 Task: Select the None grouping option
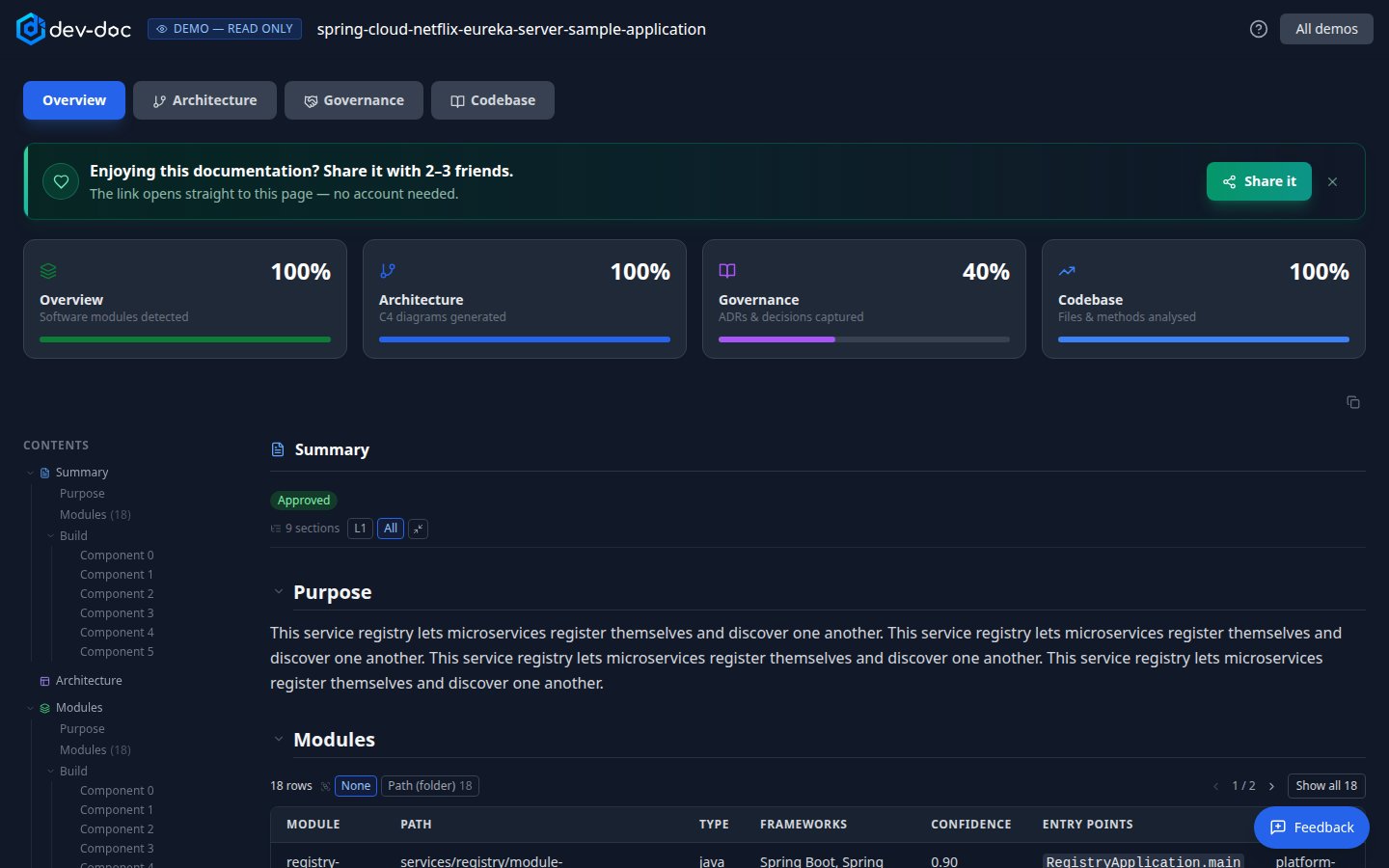click(356, 786)
